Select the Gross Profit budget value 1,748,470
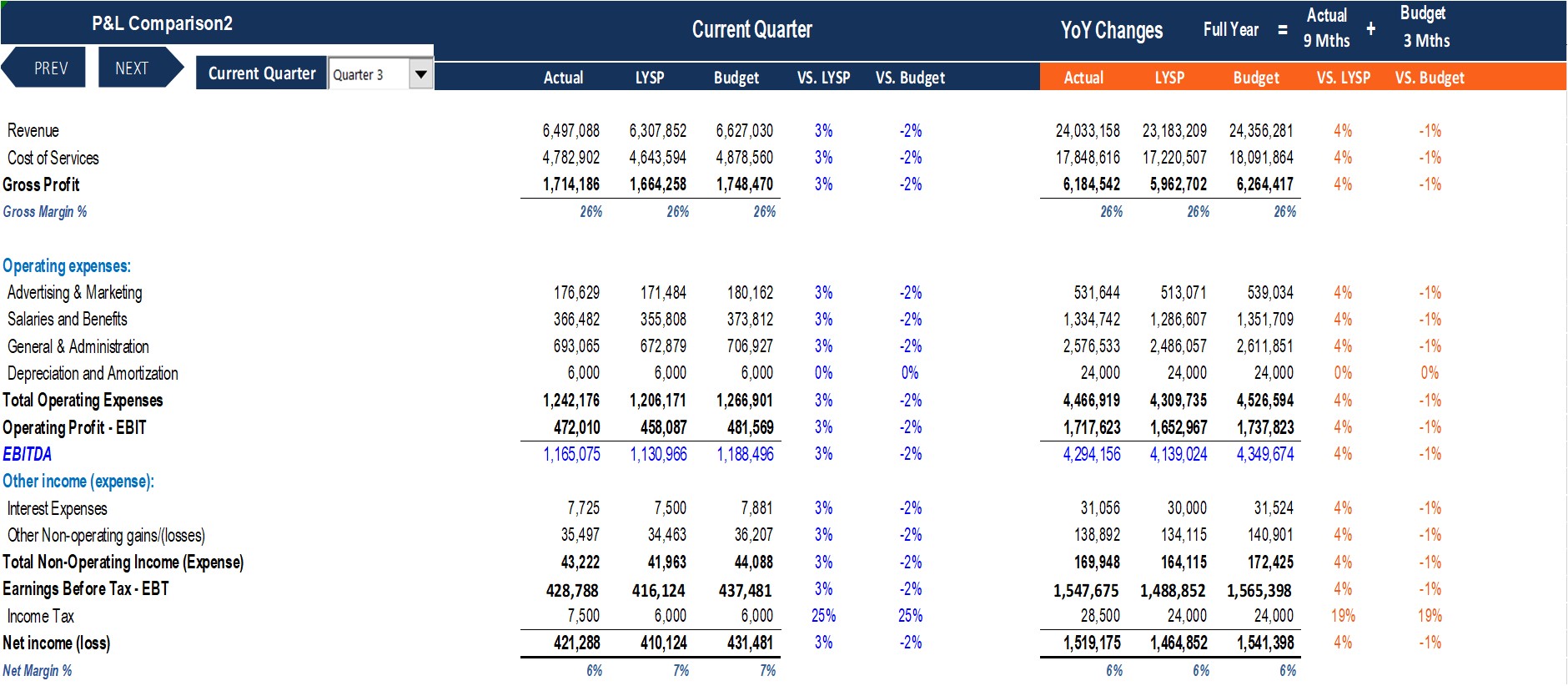1568x686 pixels. [744, 184]
